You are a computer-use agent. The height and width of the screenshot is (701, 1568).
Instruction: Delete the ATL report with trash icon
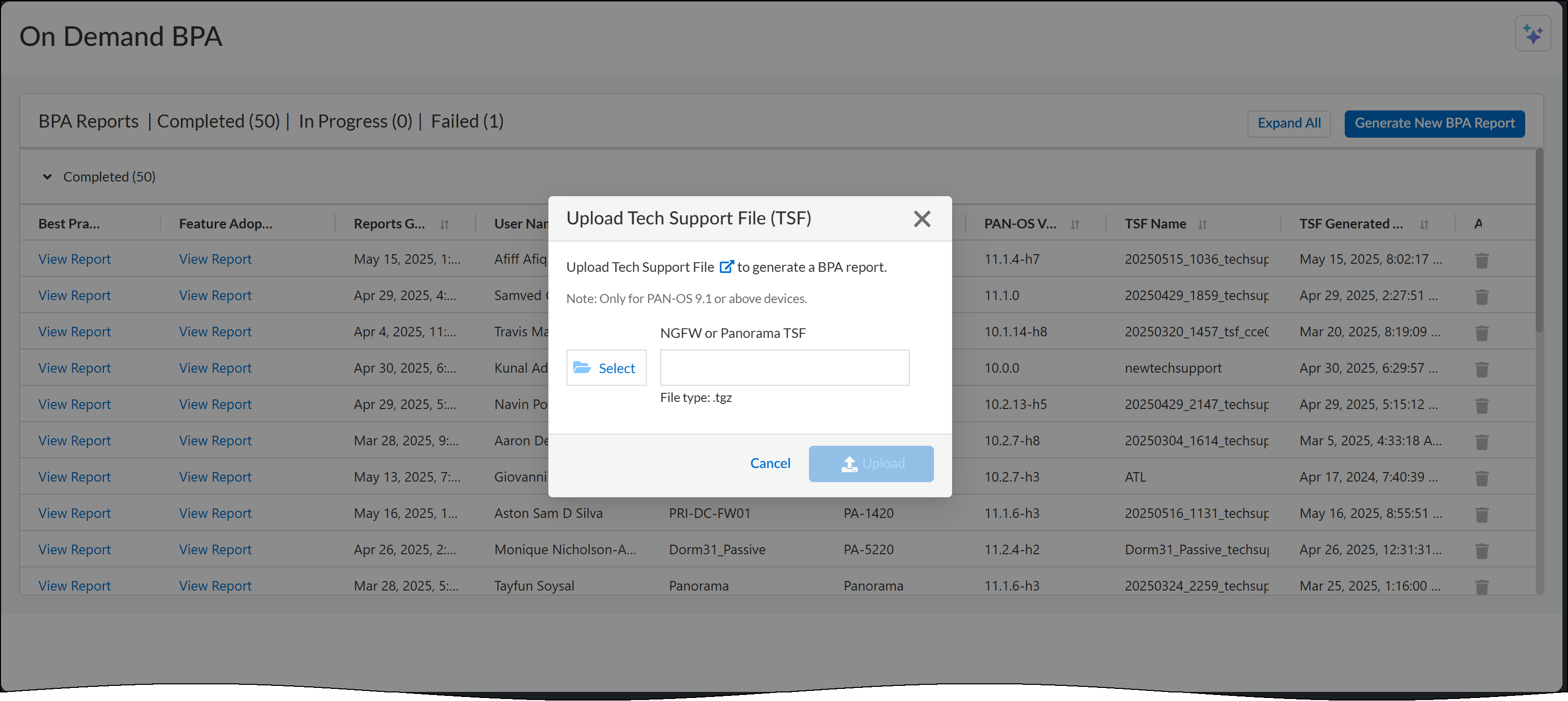pos(1482,479)
